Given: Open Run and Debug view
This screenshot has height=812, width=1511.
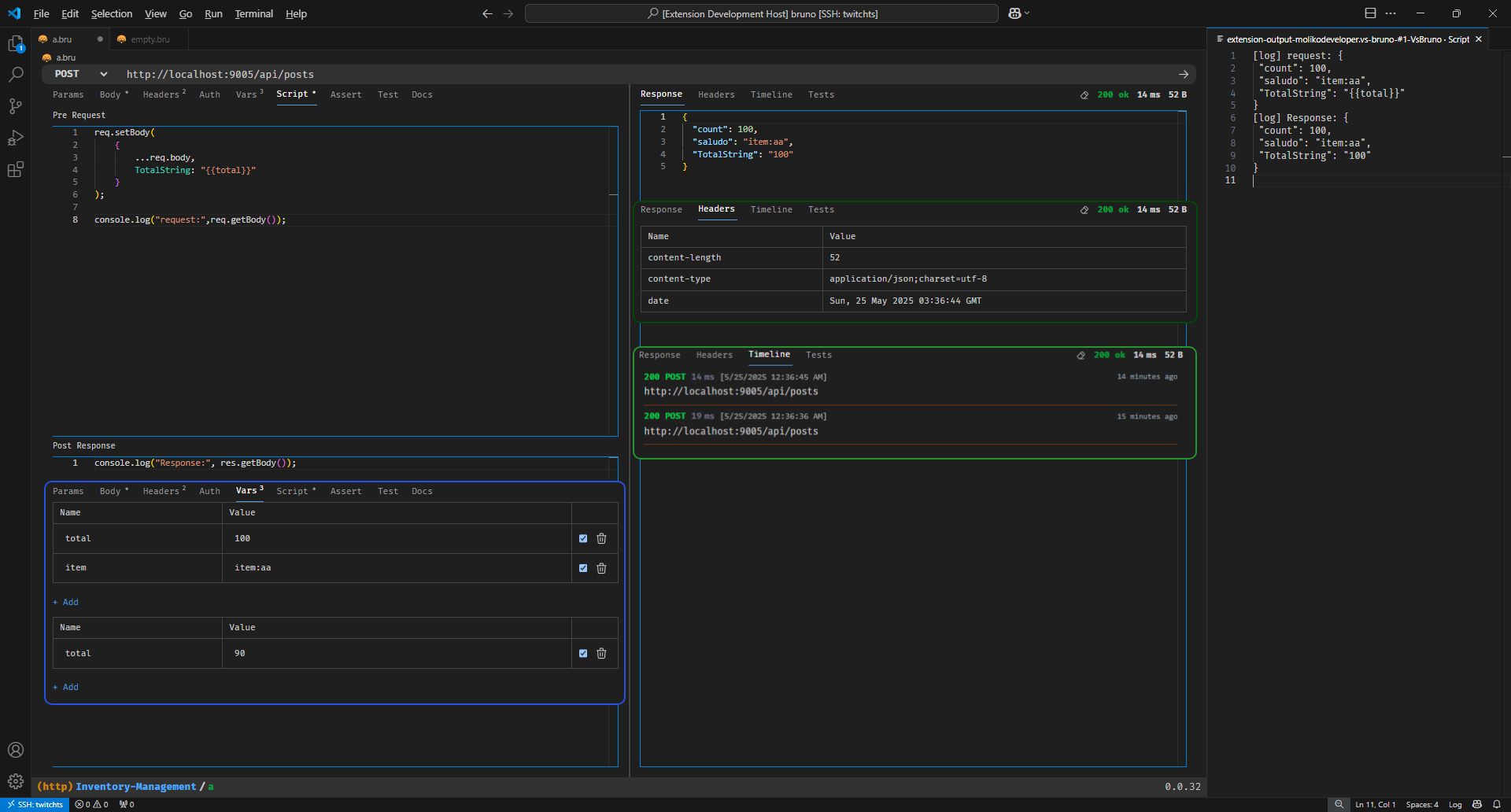Looking at the screenshot, I should coord(15,138).
